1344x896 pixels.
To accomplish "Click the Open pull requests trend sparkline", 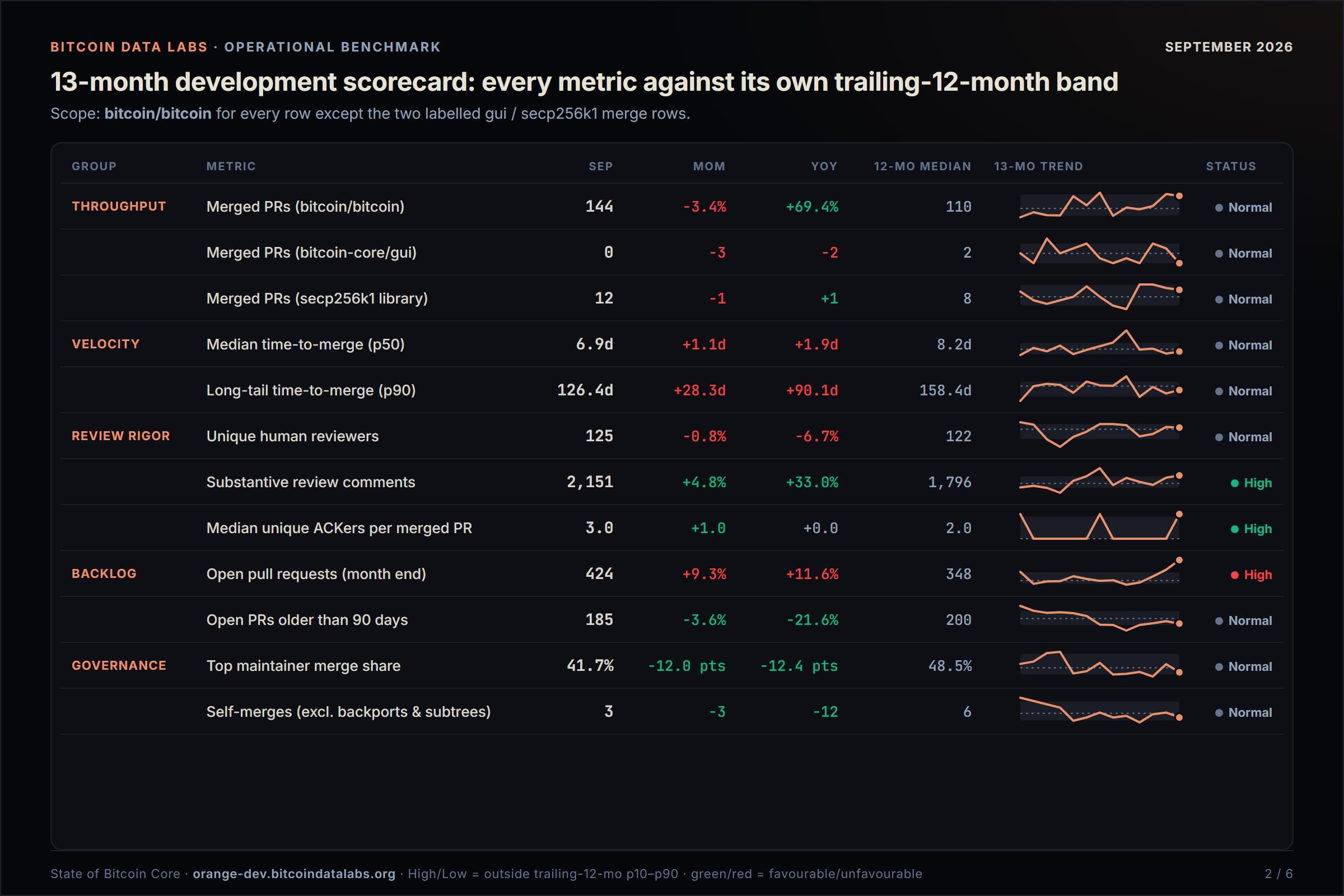I will tap(1100, 573).
